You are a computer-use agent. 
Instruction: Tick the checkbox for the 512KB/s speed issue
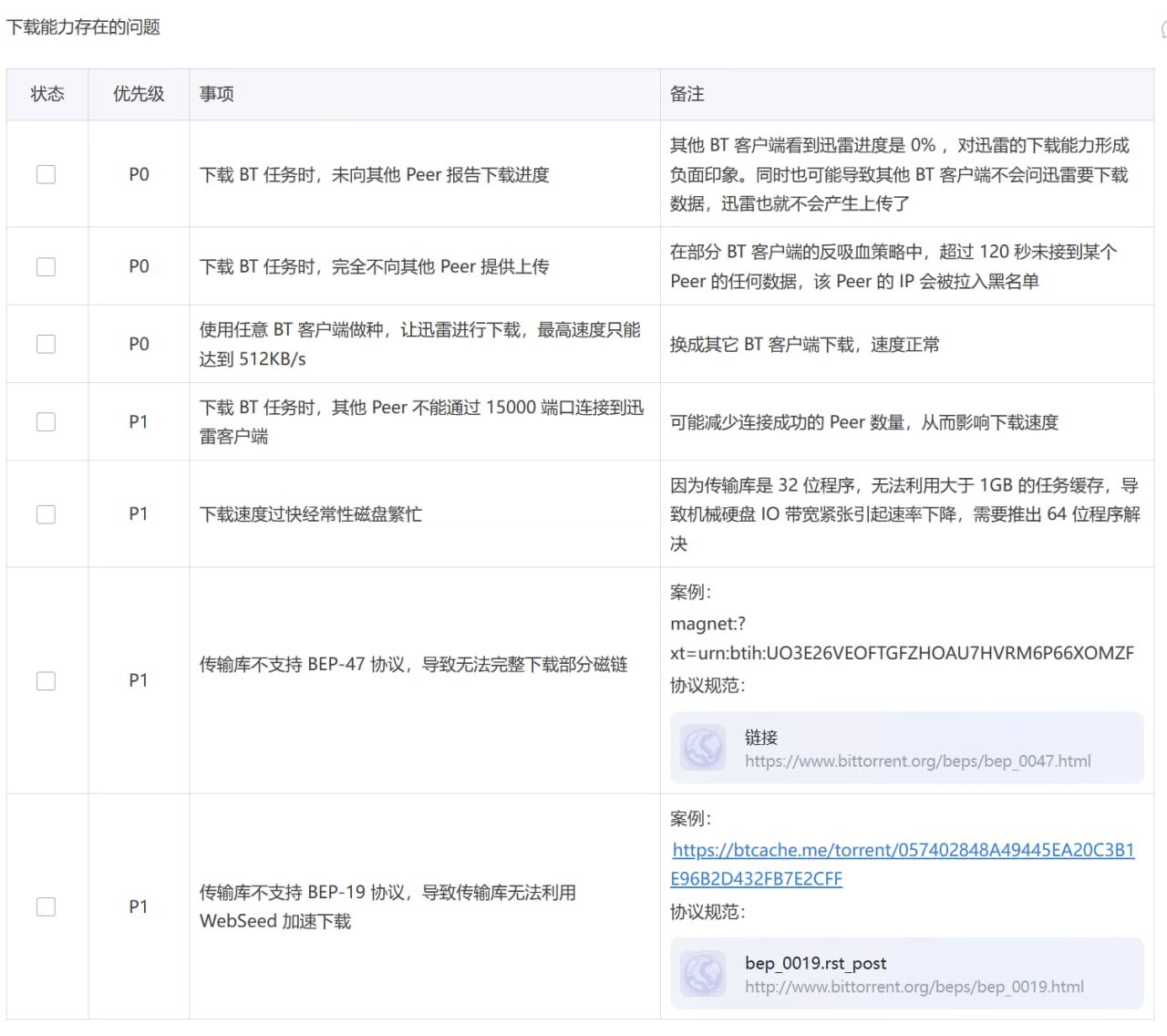pos(46,344)
